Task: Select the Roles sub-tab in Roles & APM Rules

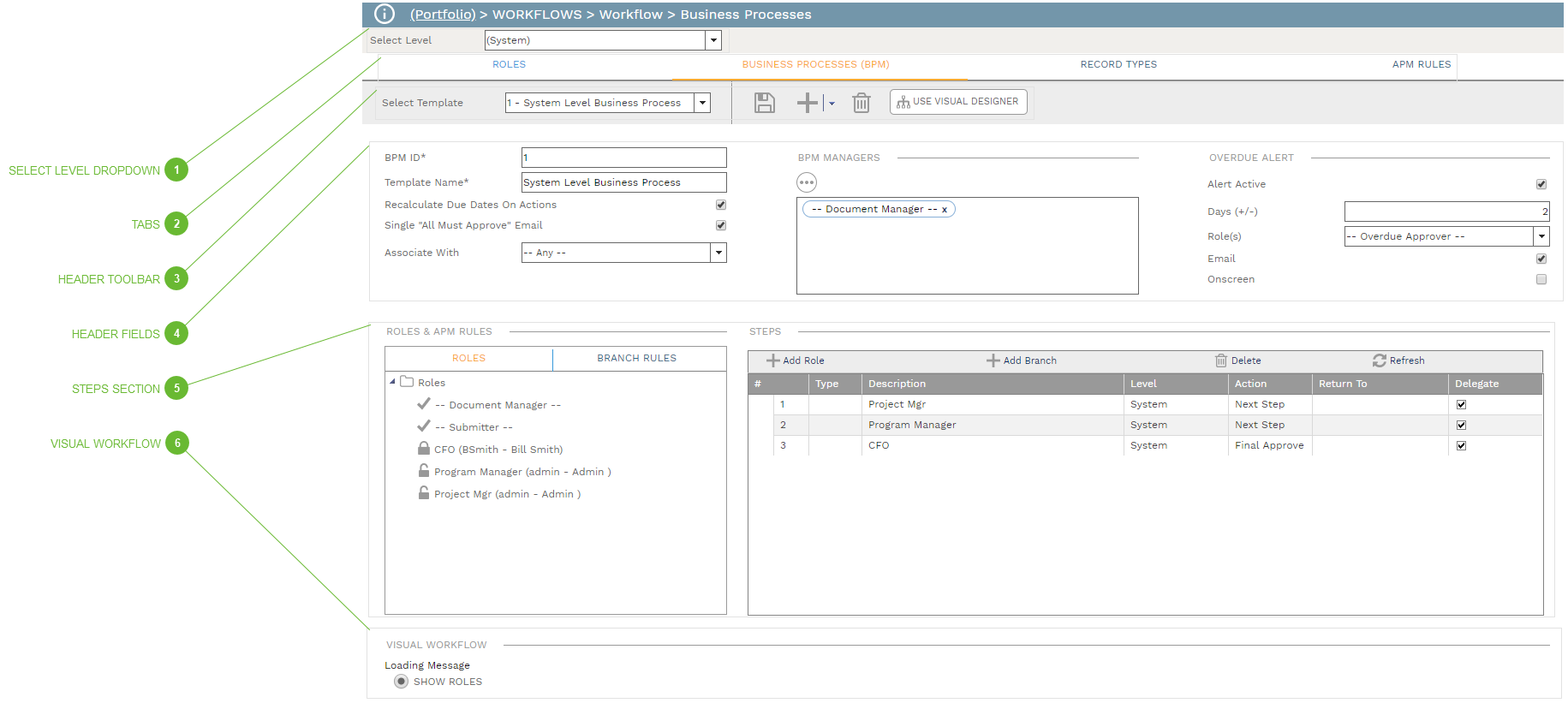Action: coord(468,358)
